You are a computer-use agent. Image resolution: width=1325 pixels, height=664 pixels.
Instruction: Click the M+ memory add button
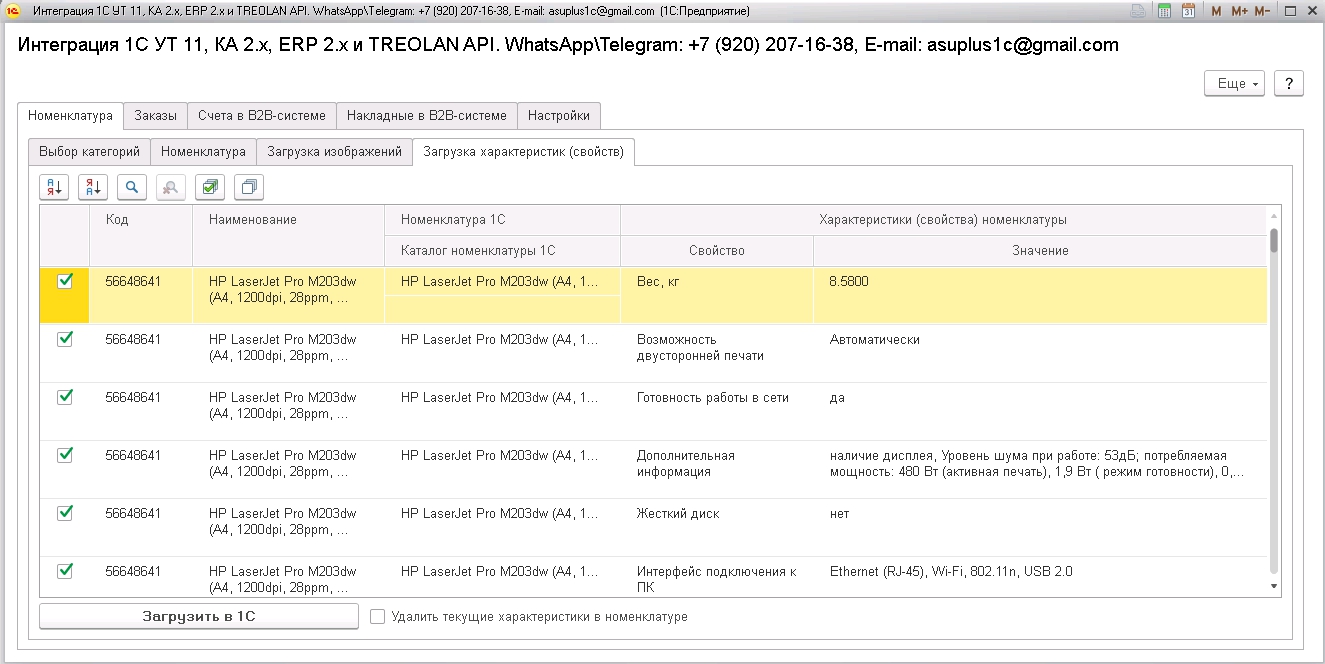click(1239, 11)
